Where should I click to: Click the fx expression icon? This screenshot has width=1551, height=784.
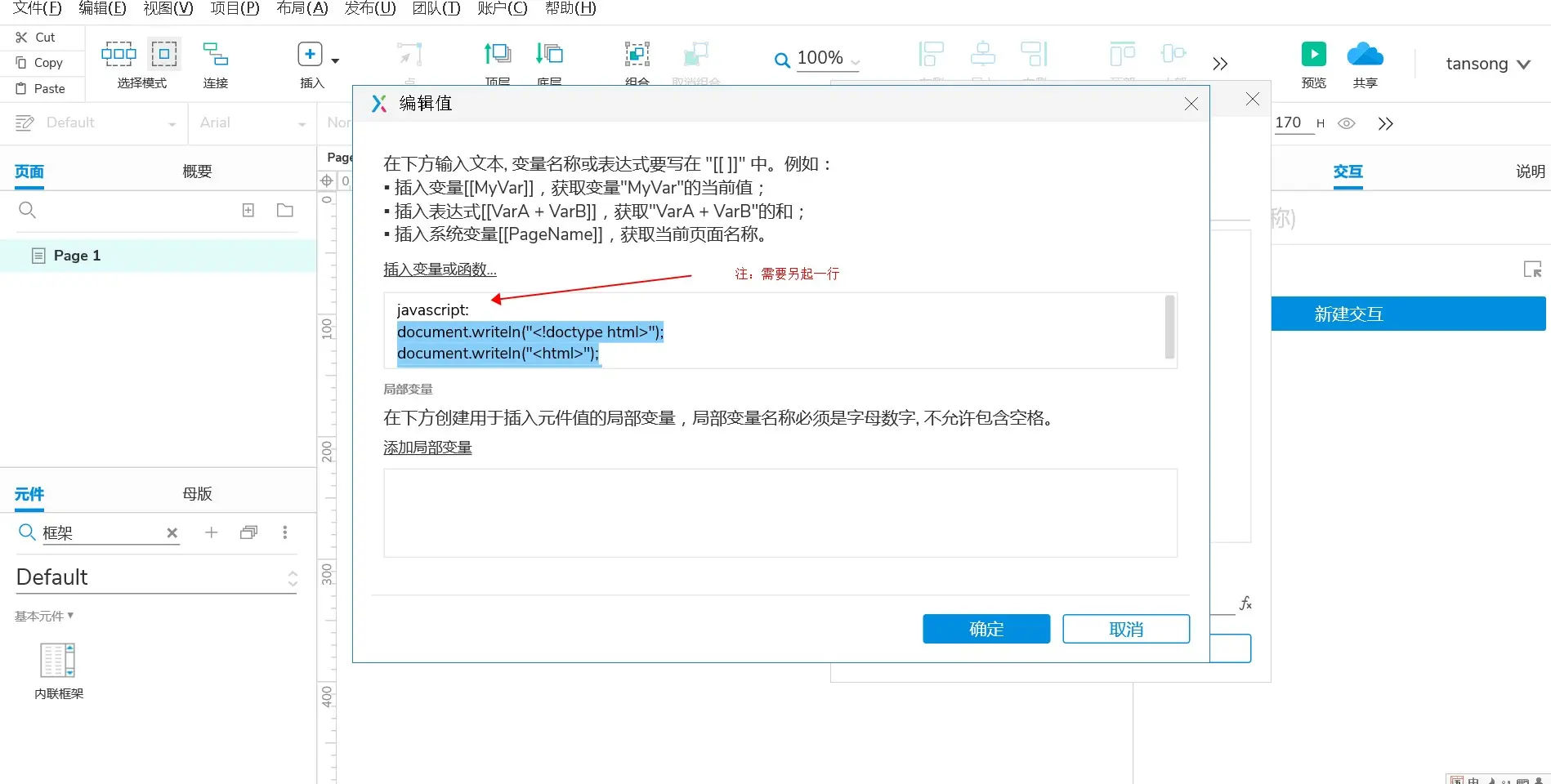pyautogui.click(x=1245, y=604)
